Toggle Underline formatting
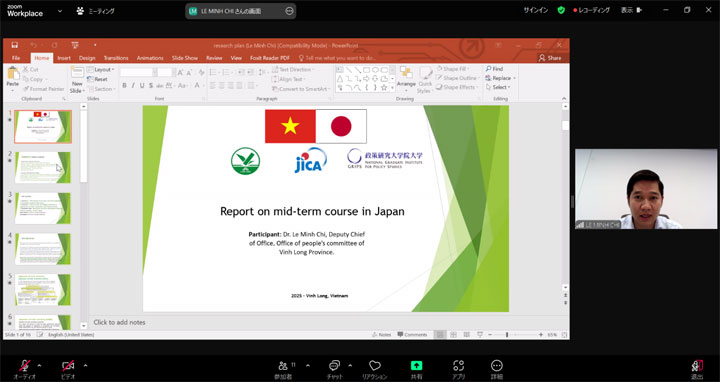Viewport: 720px width, 382px height. click(142, 85)
